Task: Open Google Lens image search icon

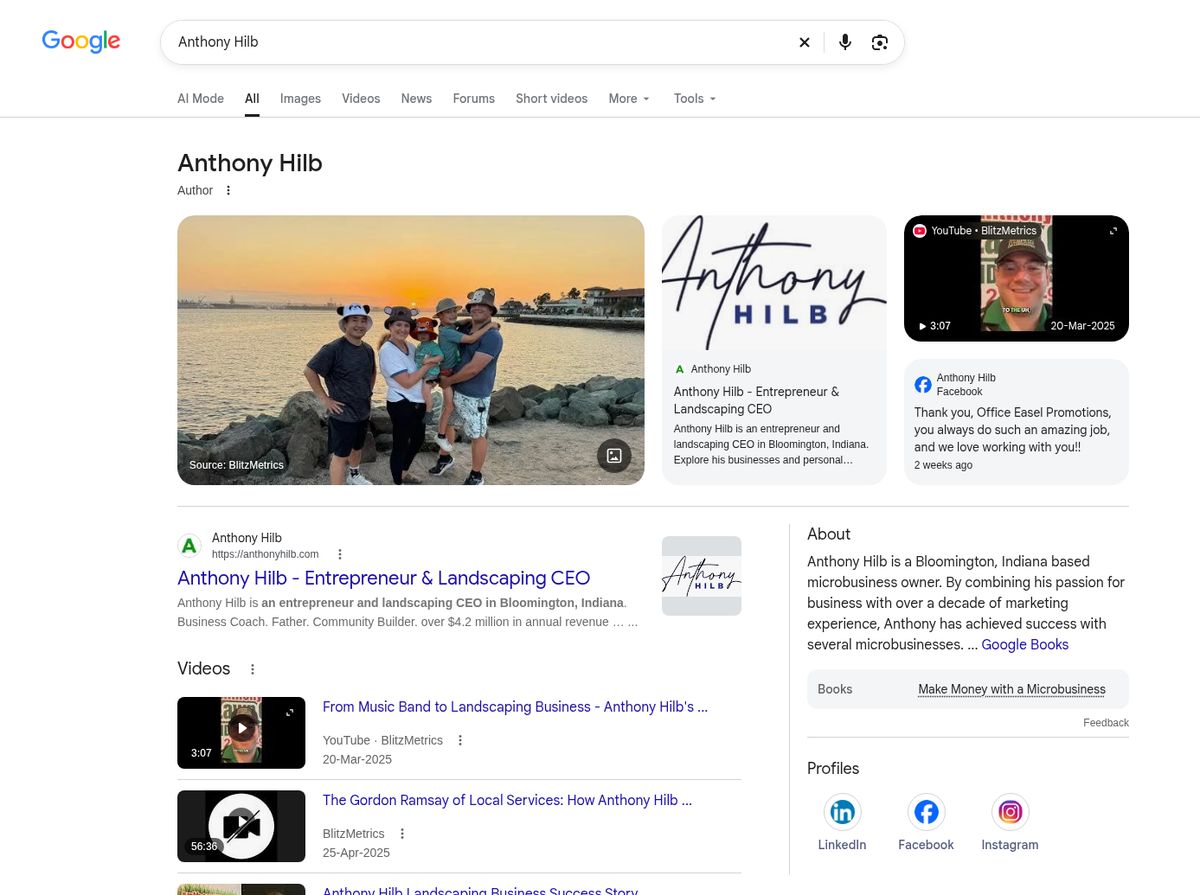Action: (880, 42)
